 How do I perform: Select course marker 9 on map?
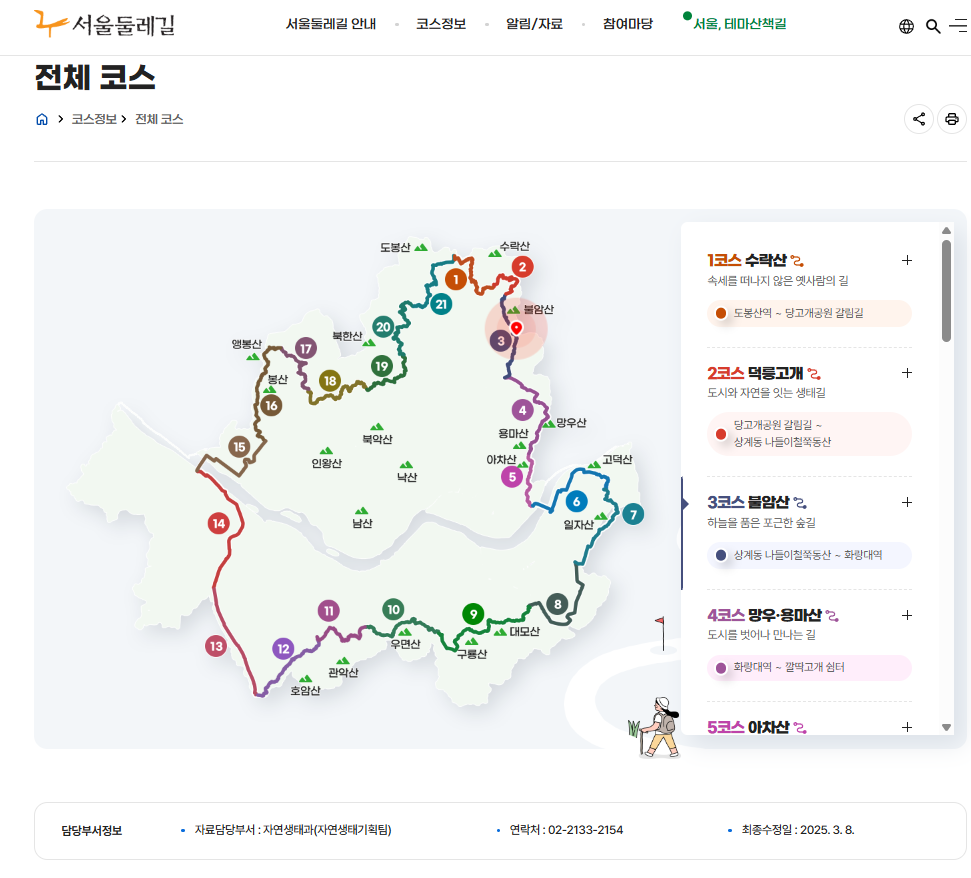[473, 614]
